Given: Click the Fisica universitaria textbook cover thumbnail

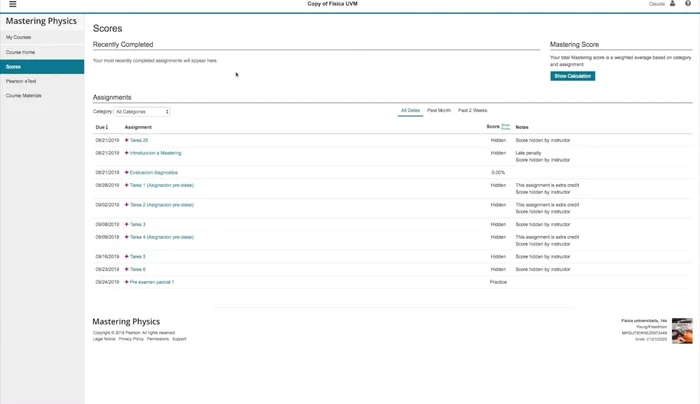Looking at the screenshot, I should pyautogui.click(x=682, y=331).
